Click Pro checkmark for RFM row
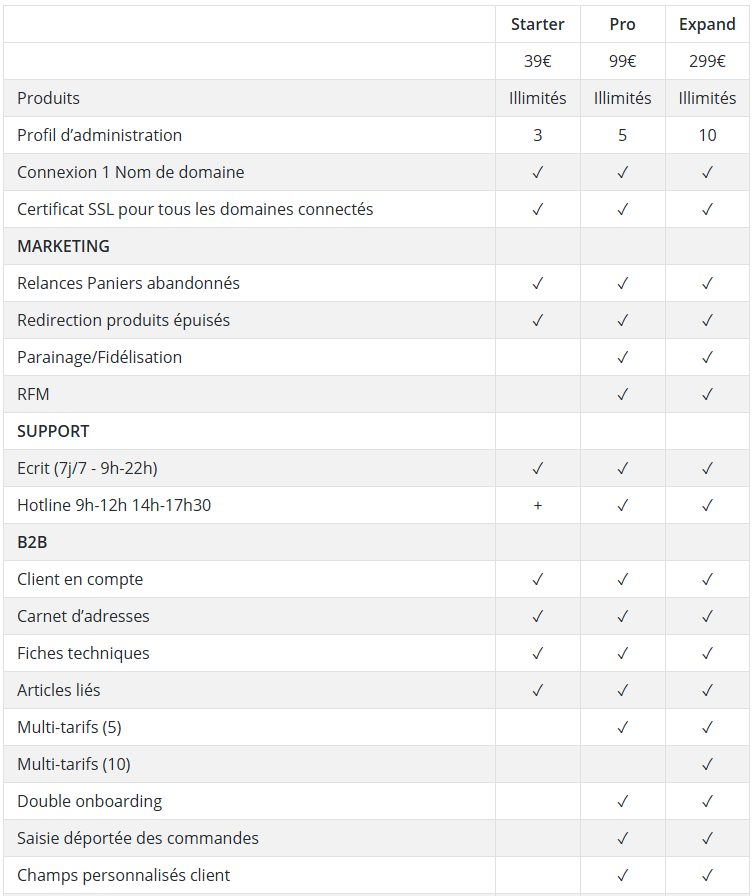The height and width of the screenshot is (896, 752). [x=622, y=394]
